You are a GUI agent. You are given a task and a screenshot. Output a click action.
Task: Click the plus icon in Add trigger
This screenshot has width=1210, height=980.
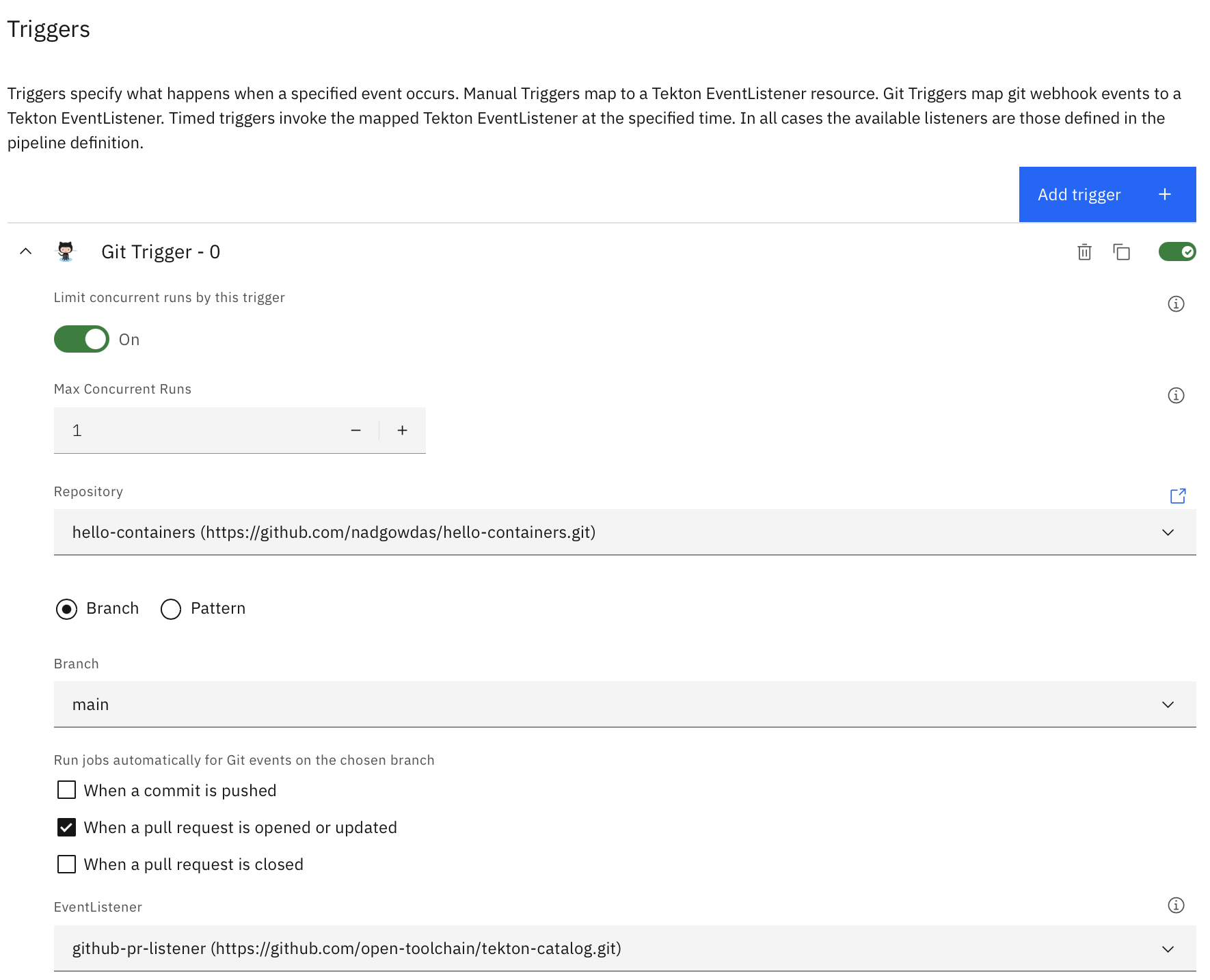tap(1165, 195)
